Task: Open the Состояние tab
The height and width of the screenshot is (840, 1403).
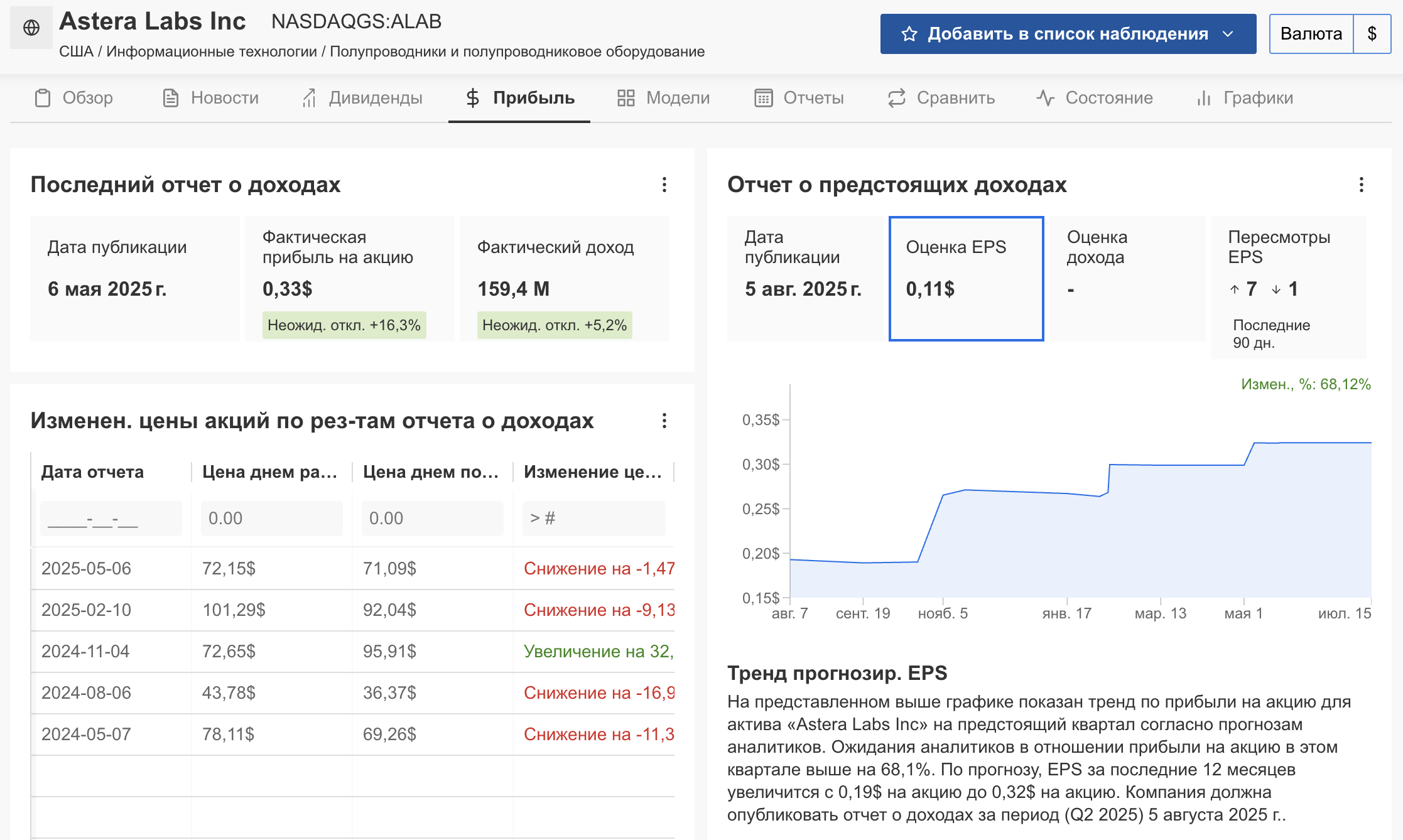Action: (x=1095, y=98)
